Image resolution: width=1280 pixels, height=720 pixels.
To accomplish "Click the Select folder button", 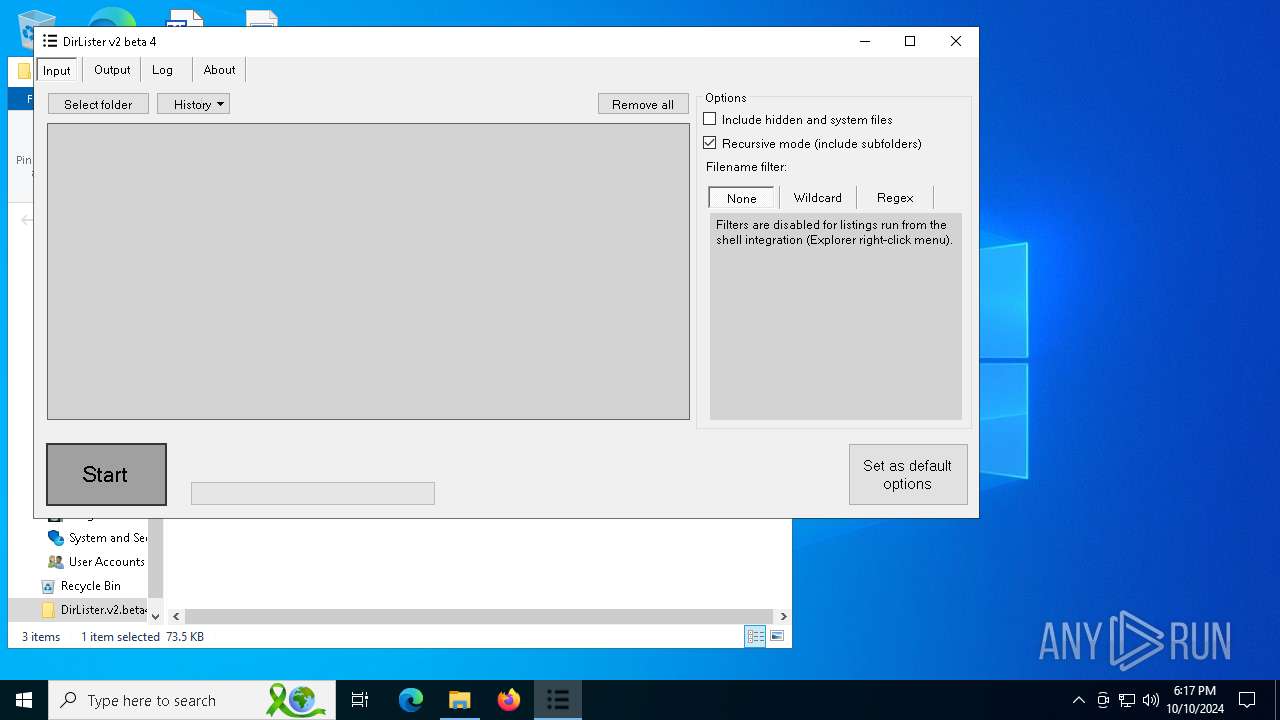I will pos(98,104).
